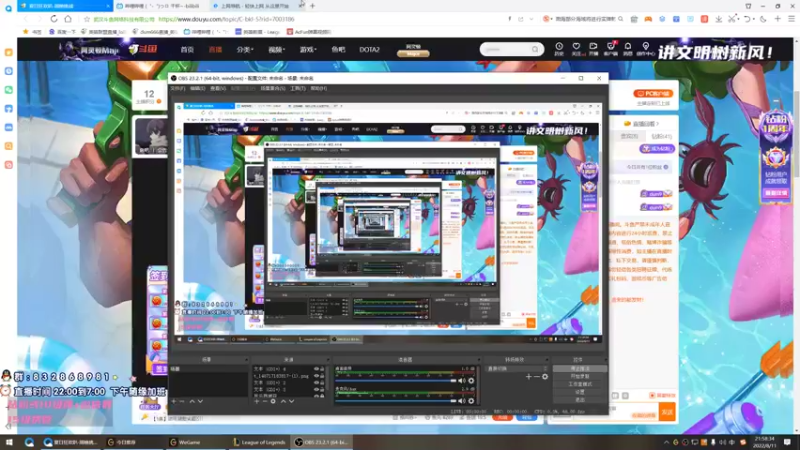
Task: Toggle visibility eye of 文本 (GDI+) 2 source
Action: [x=316, y=389]
